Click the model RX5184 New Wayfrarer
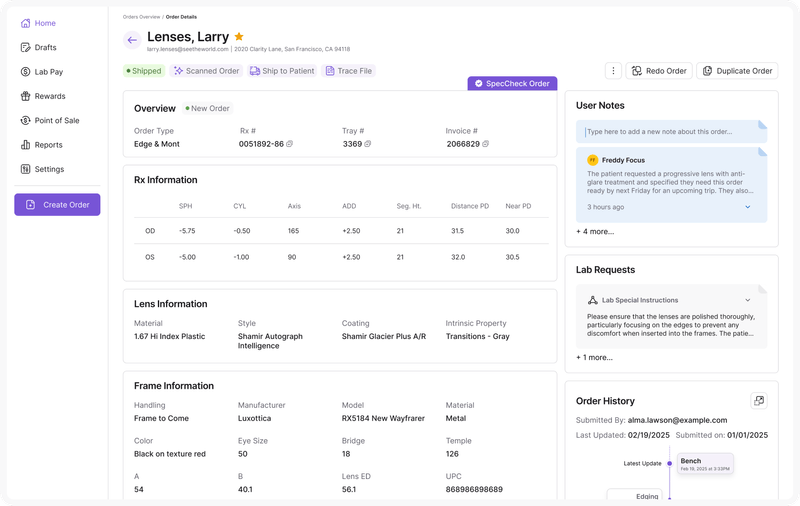This screenshot has height=506, width=800. click(x=383, y=418)
